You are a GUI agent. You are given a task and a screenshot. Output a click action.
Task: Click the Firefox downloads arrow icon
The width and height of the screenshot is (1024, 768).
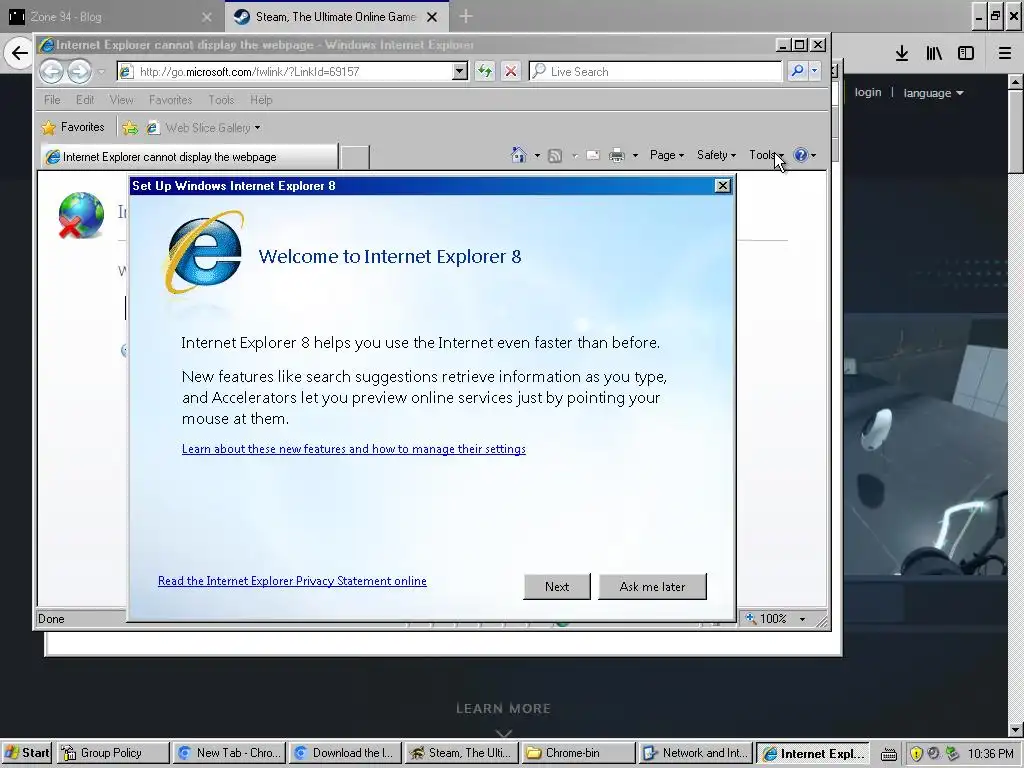point(902,54)
